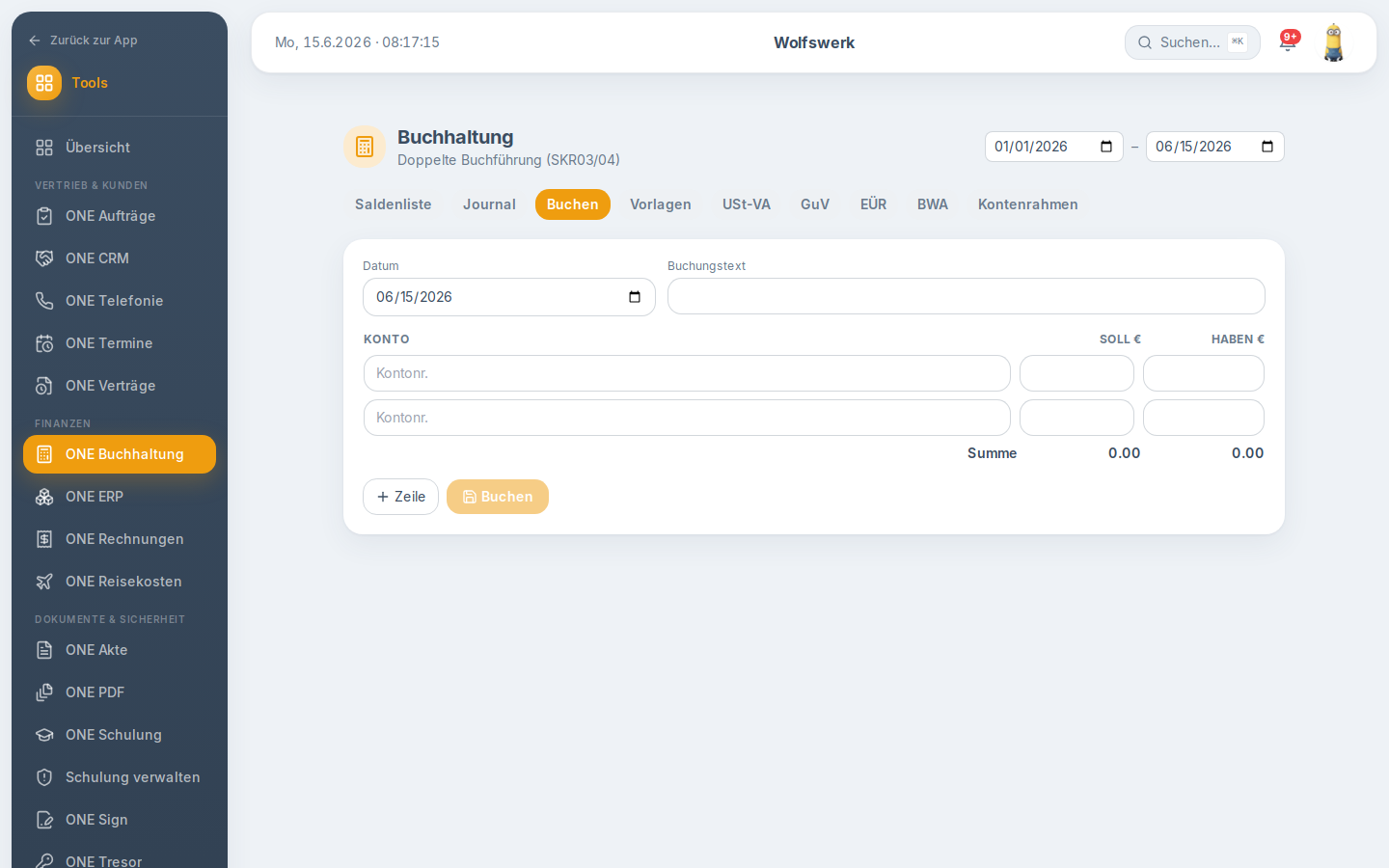Select the Buchen tab
Viewport: 1389px width, 868px height.
click(573, 204)
